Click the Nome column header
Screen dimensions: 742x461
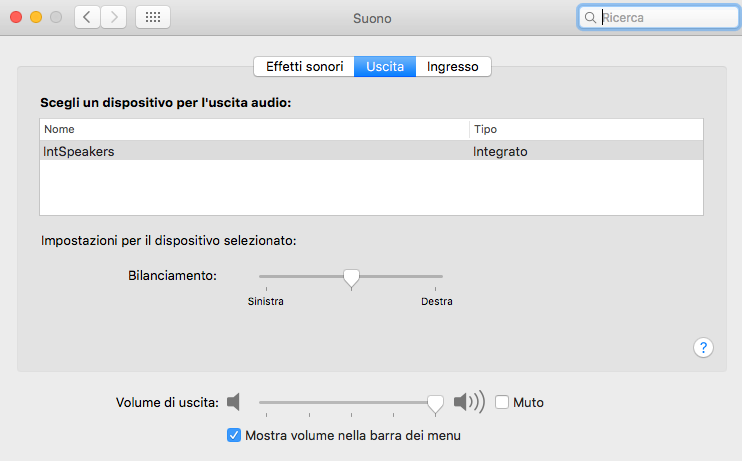(x=254, y=129)
